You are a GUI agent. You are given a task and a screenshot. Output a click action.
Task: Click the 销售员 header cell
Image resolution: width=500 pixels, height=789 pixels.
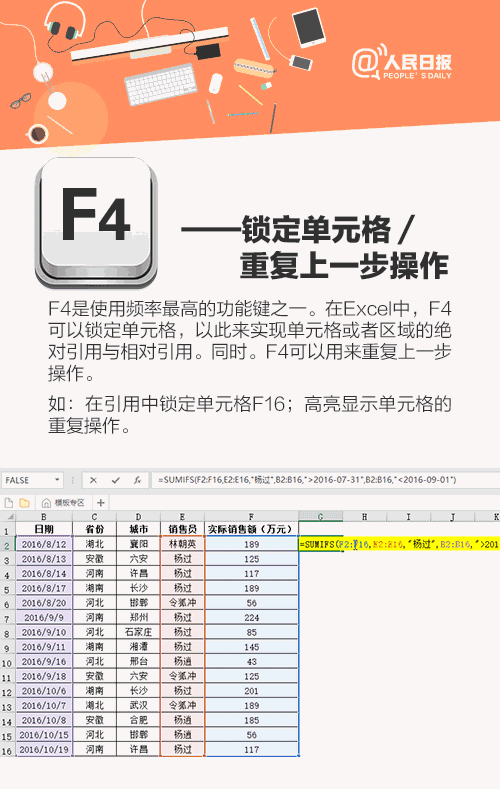click(x=183, y=529)
